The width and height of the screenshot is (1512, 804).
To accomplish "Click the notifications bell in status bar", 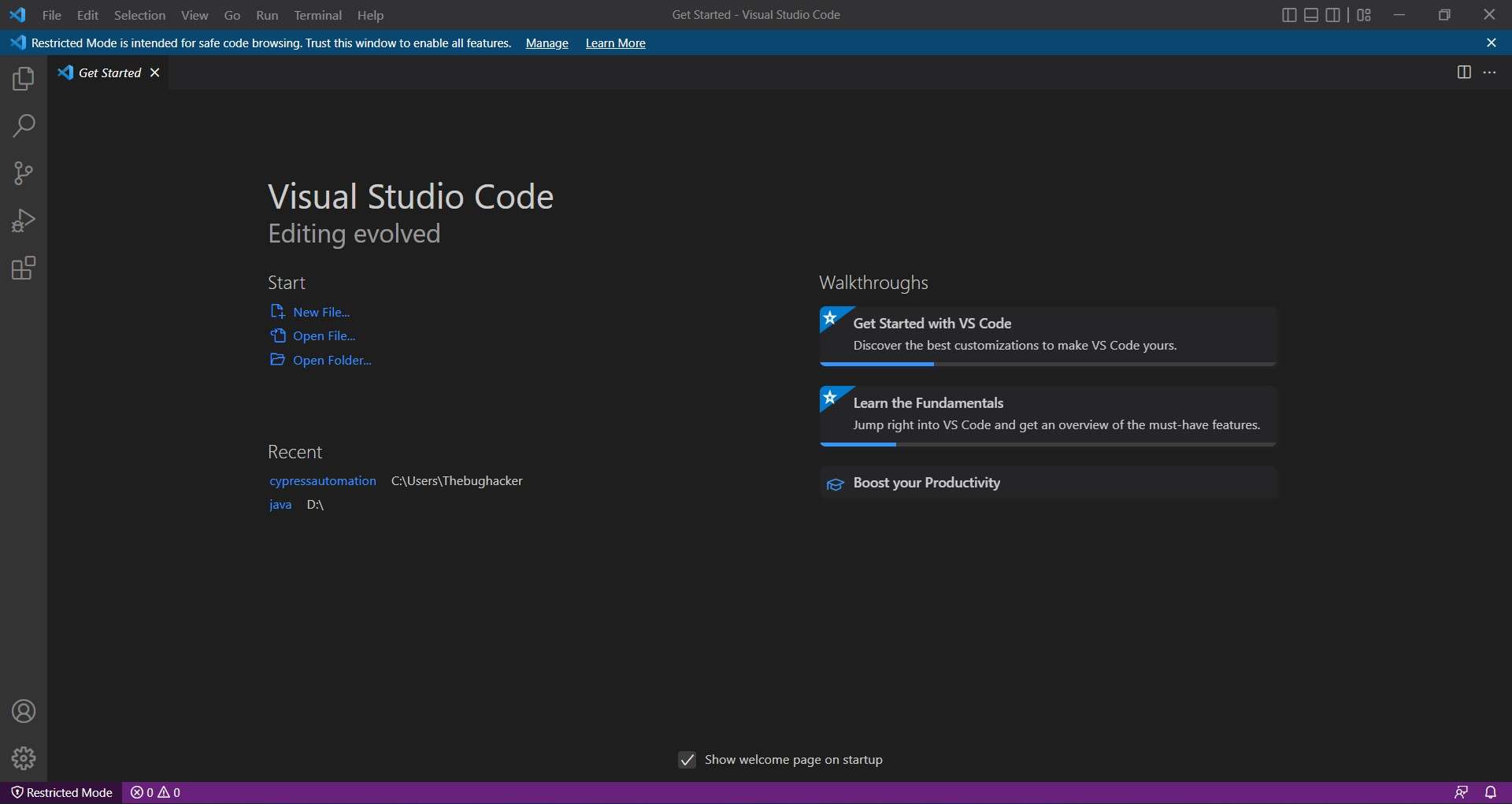I will [x=1491, y=792].
